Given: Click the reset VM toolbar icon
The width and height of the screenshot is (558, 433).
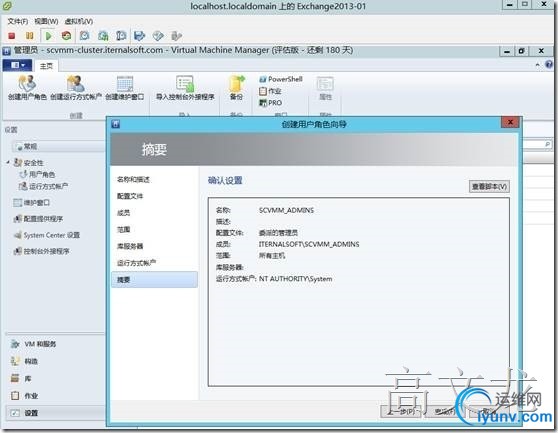Looking at the screenshot, I should (67, 36).
